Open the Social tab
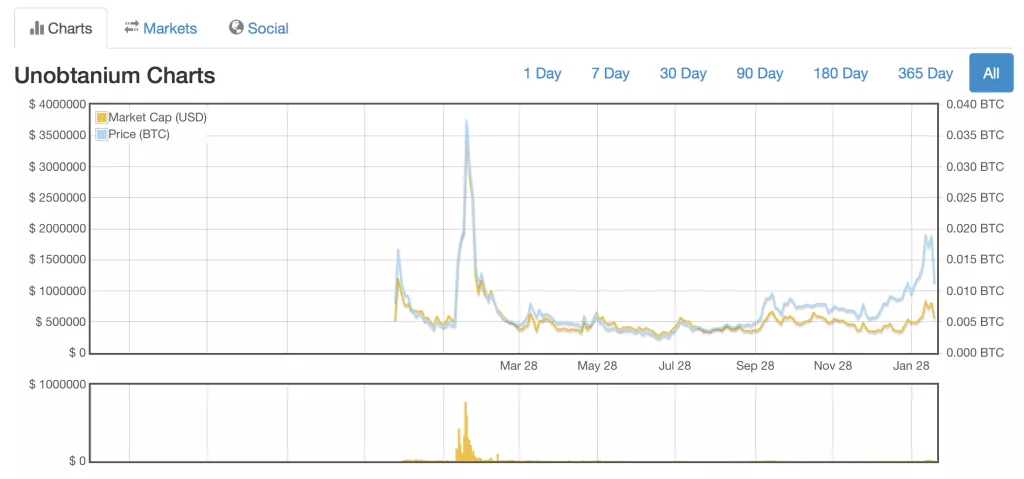Screen dimensions: 1024x479 point(267,28)
